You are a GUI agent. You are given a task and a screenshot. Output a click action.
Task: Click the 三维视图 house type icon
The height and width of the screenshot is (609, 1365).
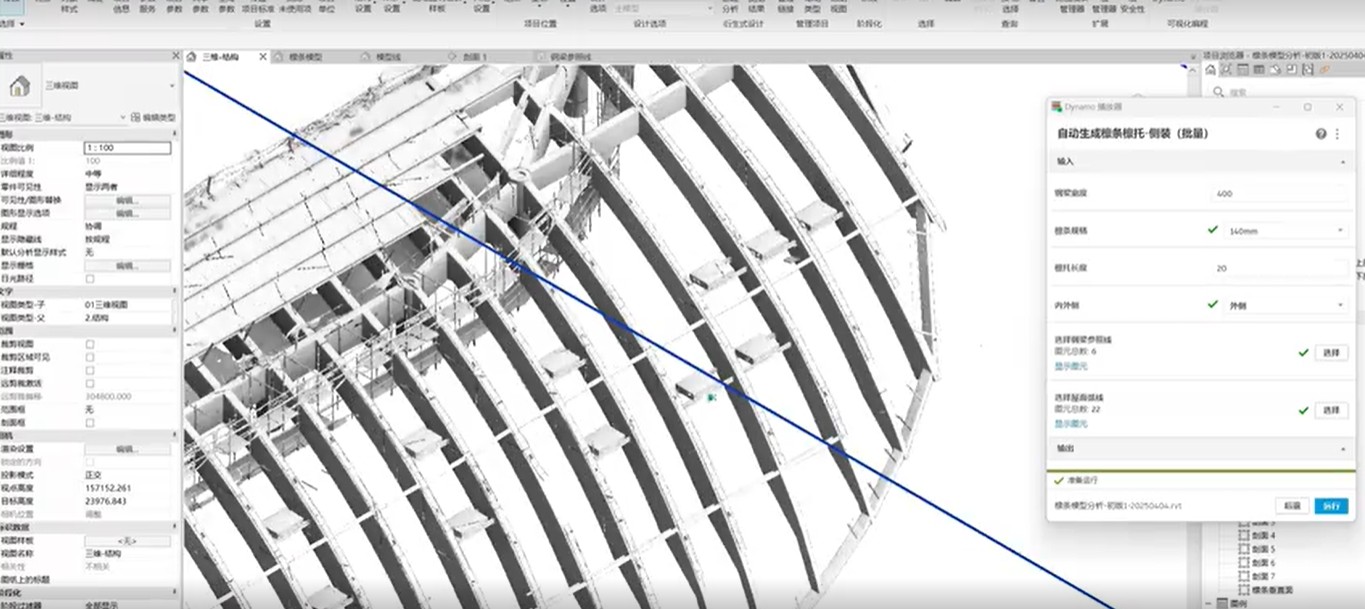pos(20,86)
